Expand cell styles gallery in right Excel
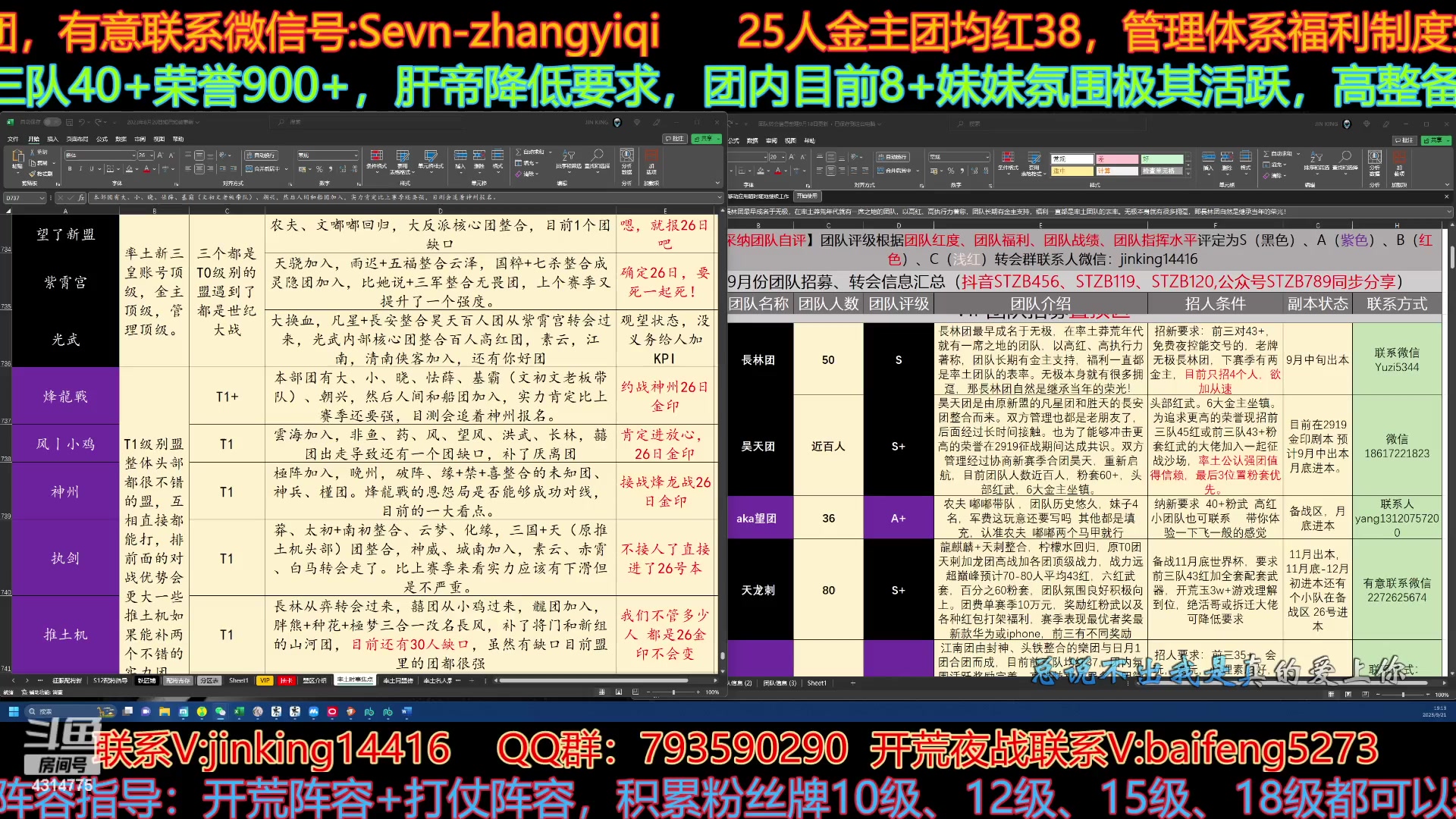The width and height of the screenshot is (1456, 819). [x=1188, y=173]
